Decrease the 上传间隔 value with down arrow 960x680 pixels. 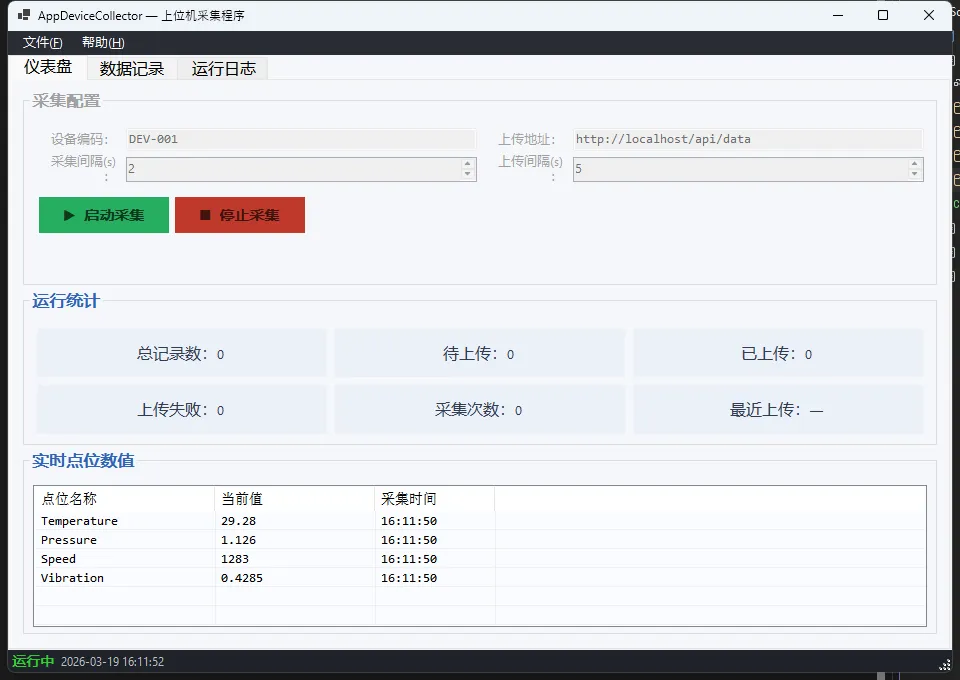coord(914,175)
